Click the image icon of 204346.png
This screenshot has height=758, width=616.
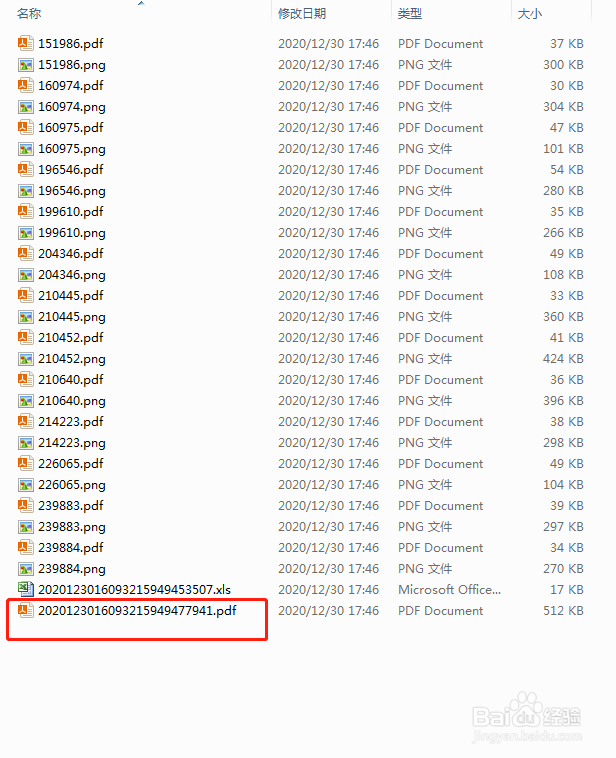26,275
